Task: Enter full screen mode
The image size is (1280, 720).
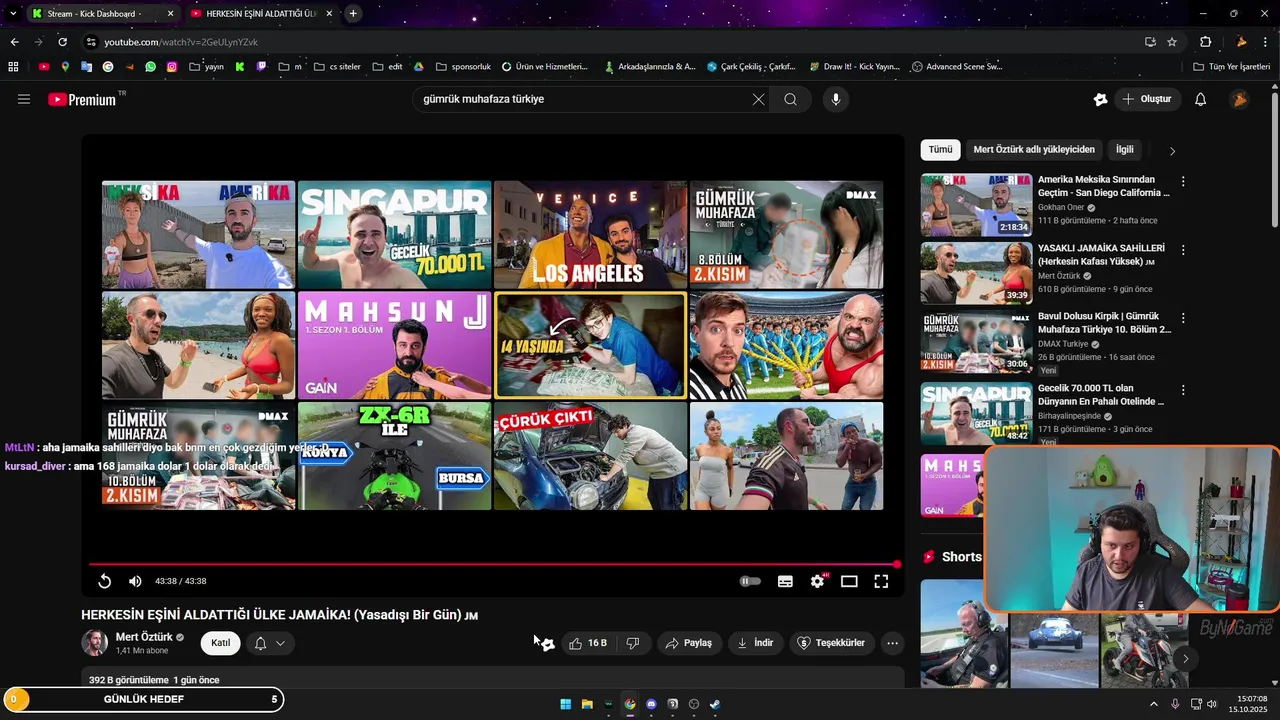Action: coord(881,581)
